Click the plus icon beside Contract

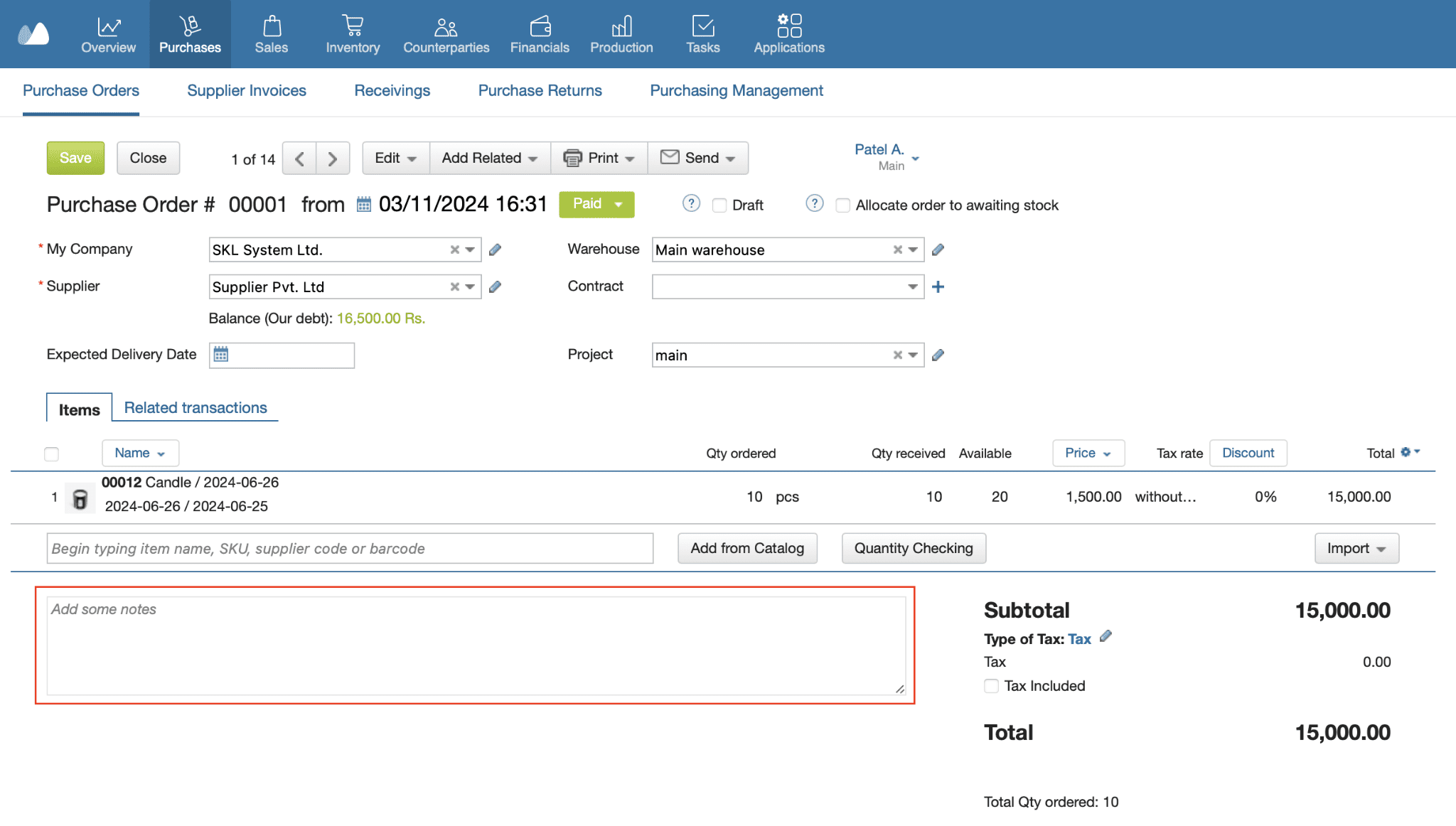(938, 286)
